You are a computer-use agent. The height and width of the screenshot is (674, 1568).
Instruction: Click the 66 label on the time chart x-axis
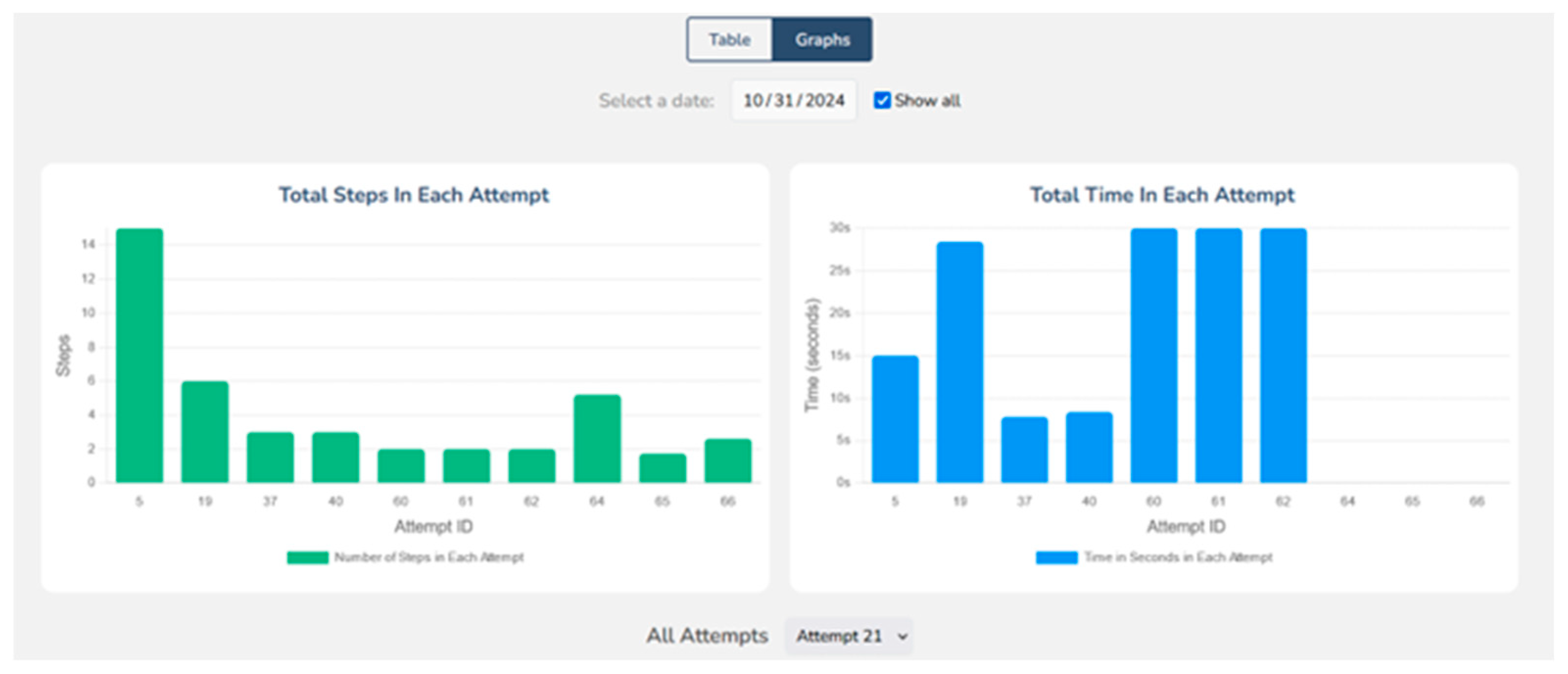coord(1476,501)
